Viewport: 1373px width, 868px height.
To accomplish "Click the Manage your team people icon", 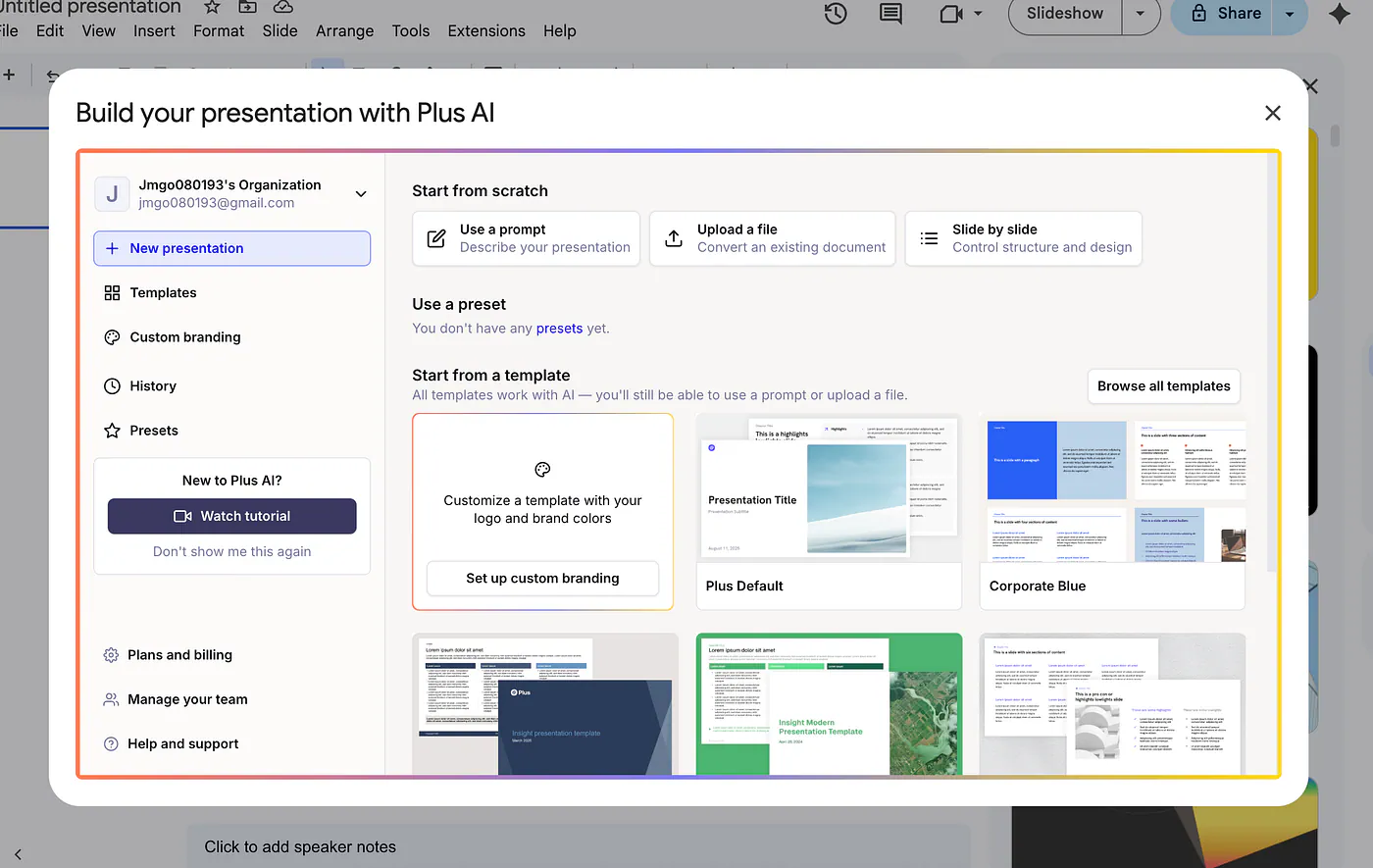I will (111, 699).
